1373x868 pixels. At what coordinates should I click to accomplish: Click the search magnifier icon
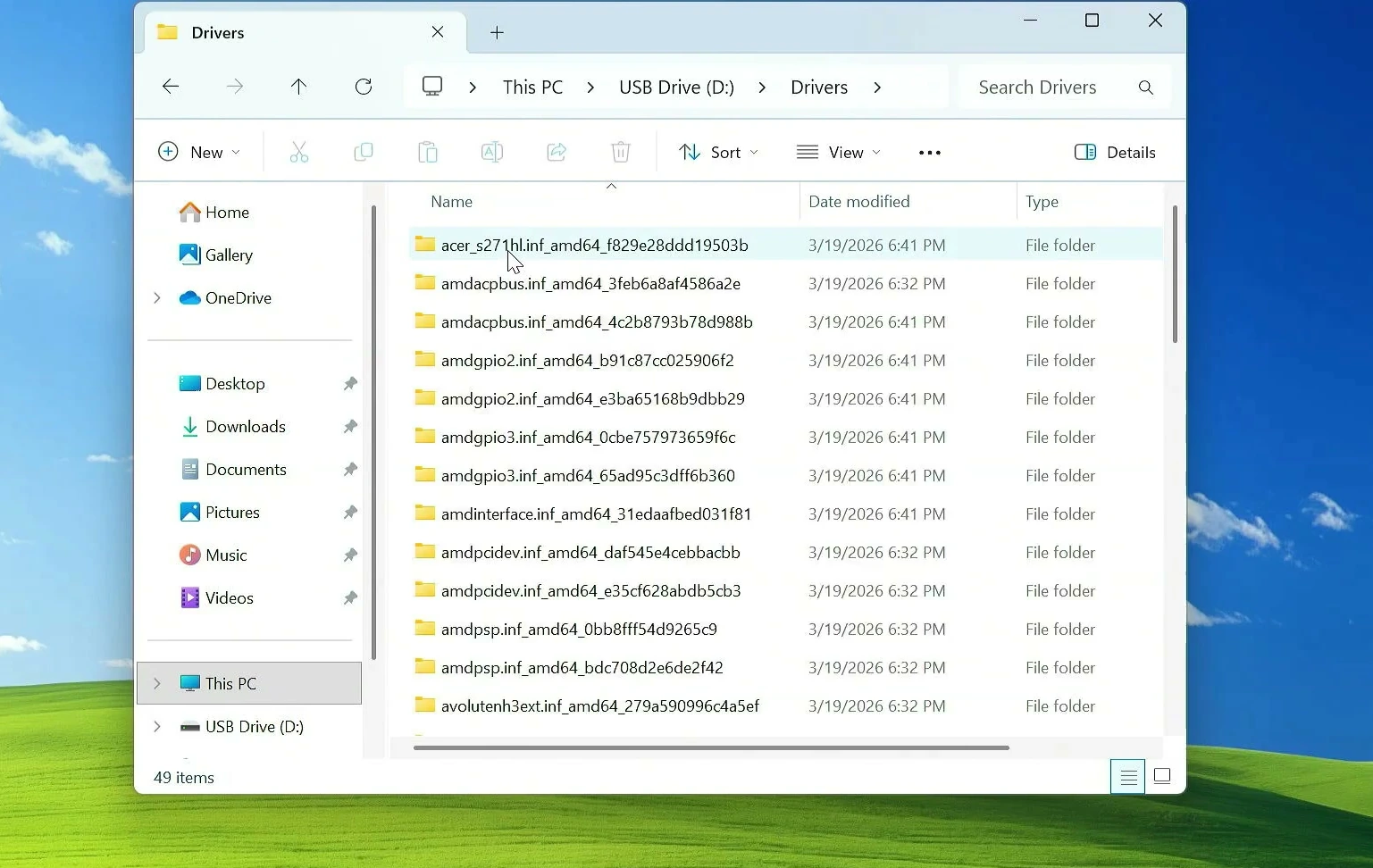pos(1146,88)
